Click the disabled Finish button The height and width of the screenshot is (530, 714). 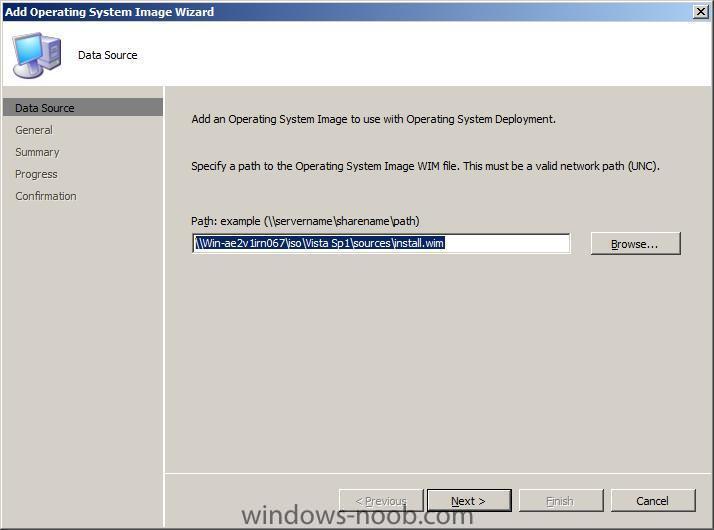point(561,500)
